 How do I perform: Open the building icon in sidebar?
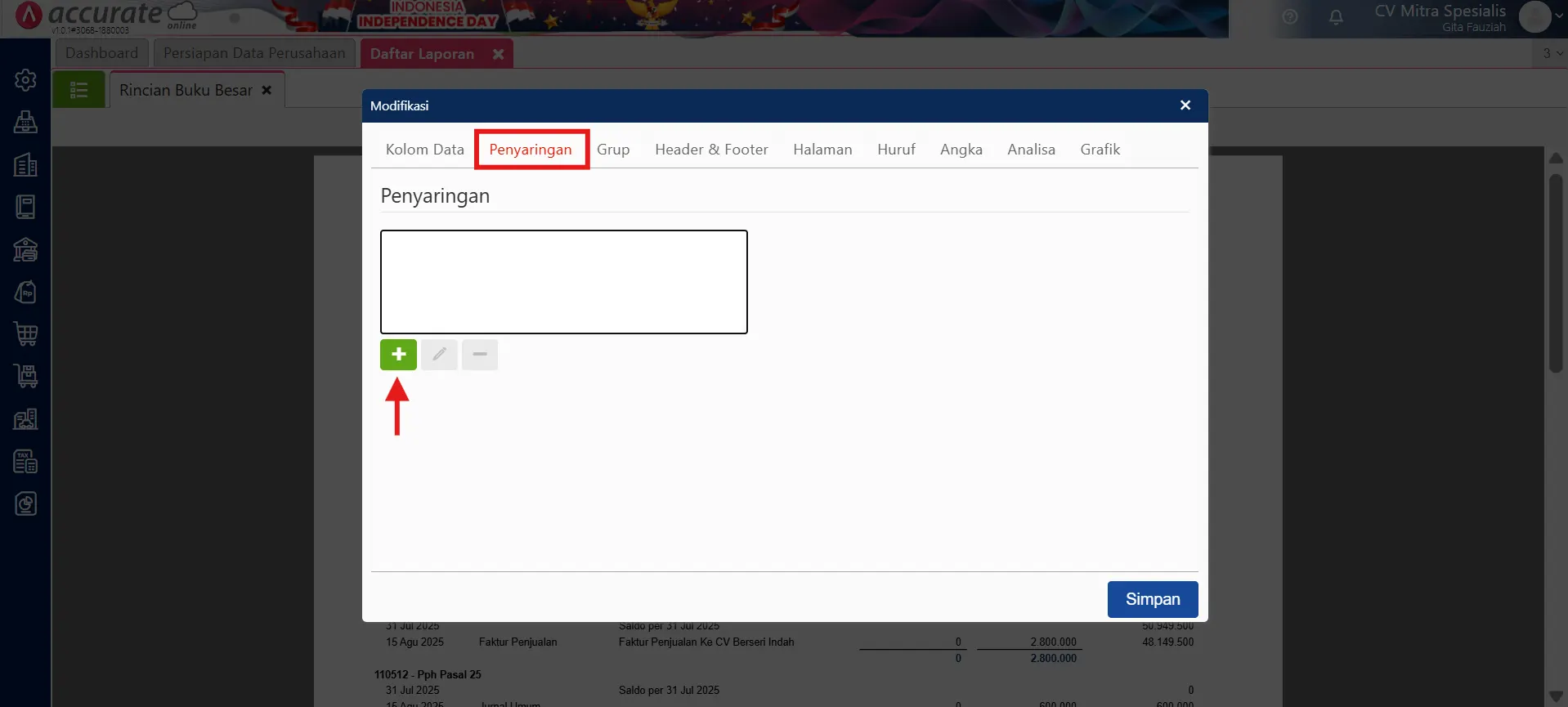[x=25, y=165]
